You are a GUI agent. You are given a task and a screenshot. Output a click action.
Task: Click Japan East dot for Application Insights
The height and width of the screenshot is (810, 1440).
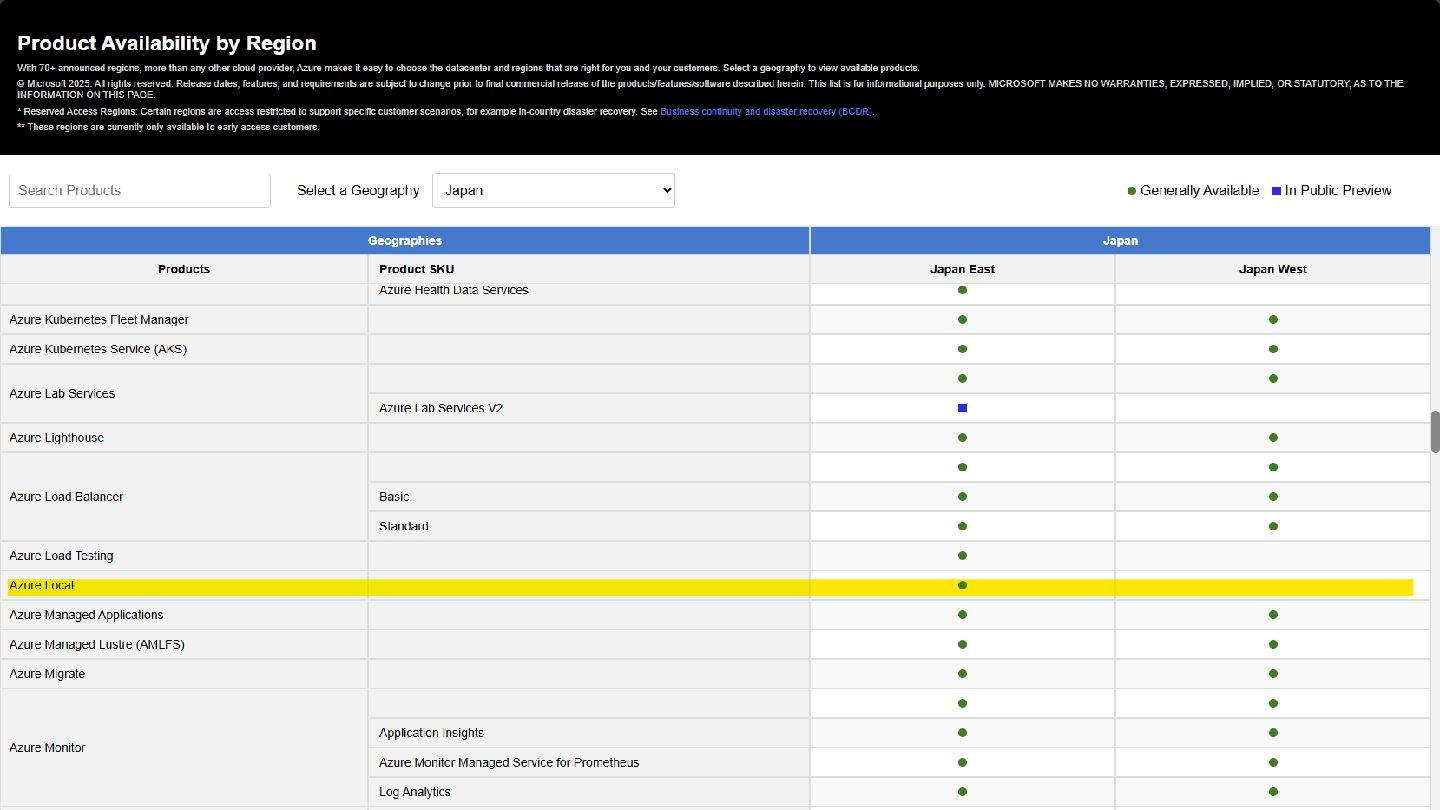[962, 733]
